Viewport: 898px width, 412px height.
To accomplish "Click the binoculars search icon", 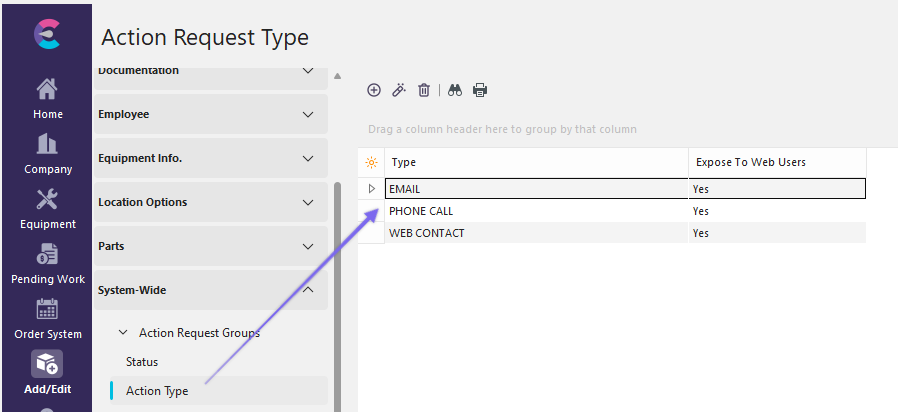I will coord(454,90).
